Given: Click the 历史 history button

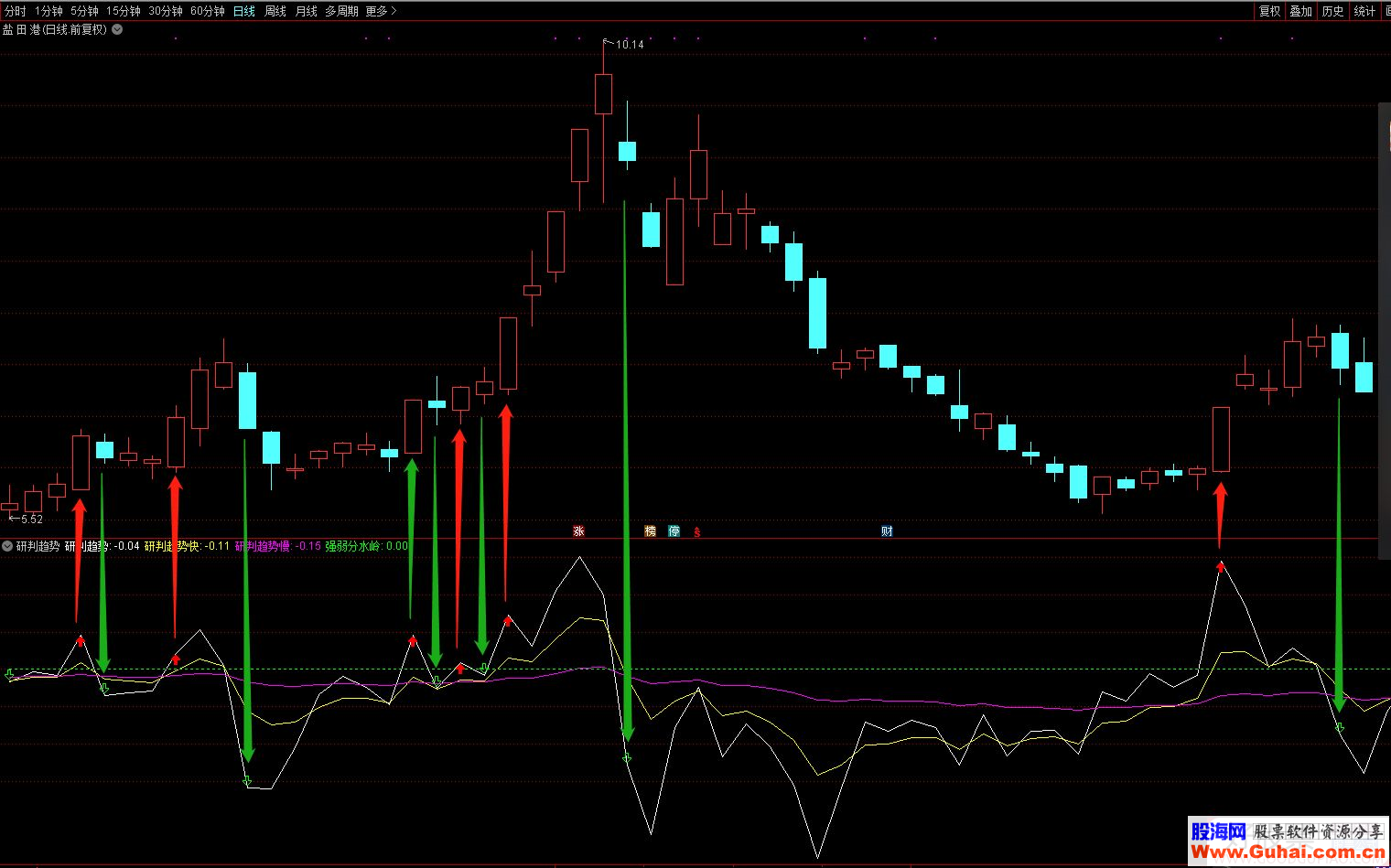Looking at the screenshot, I should [1333, 11].
